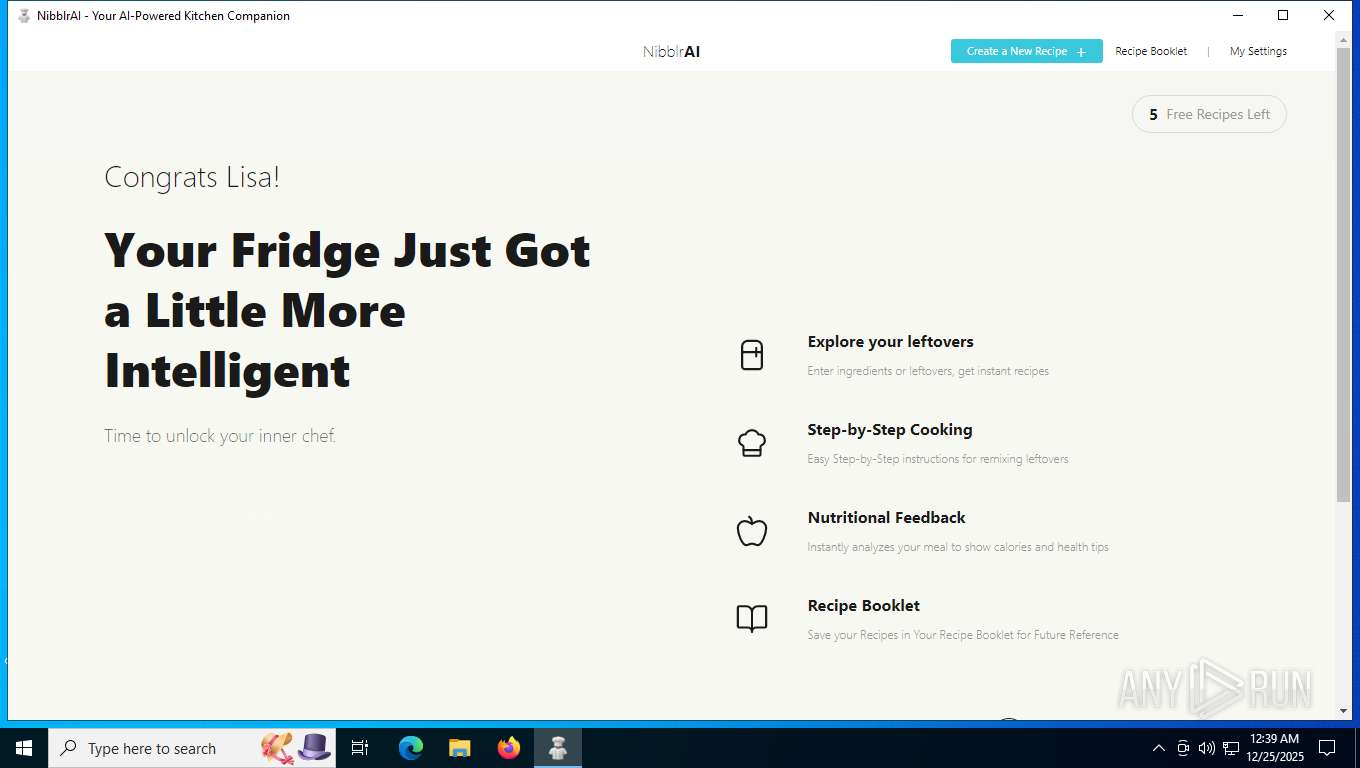Click the Step-by-Step Cooking heading

pos(890,430)
